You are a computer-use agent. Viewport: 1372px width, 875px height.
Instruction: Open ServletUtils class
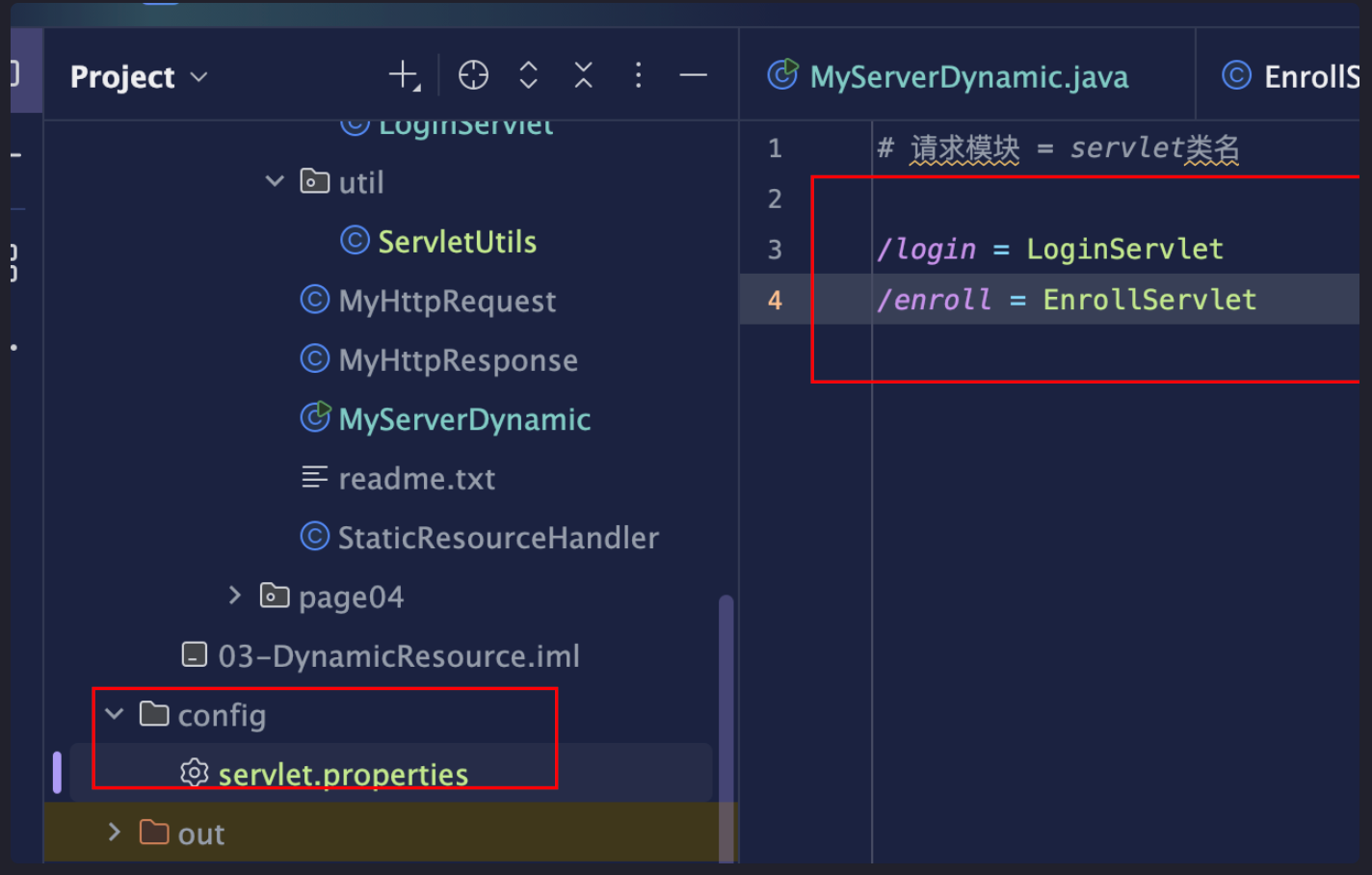457,241
